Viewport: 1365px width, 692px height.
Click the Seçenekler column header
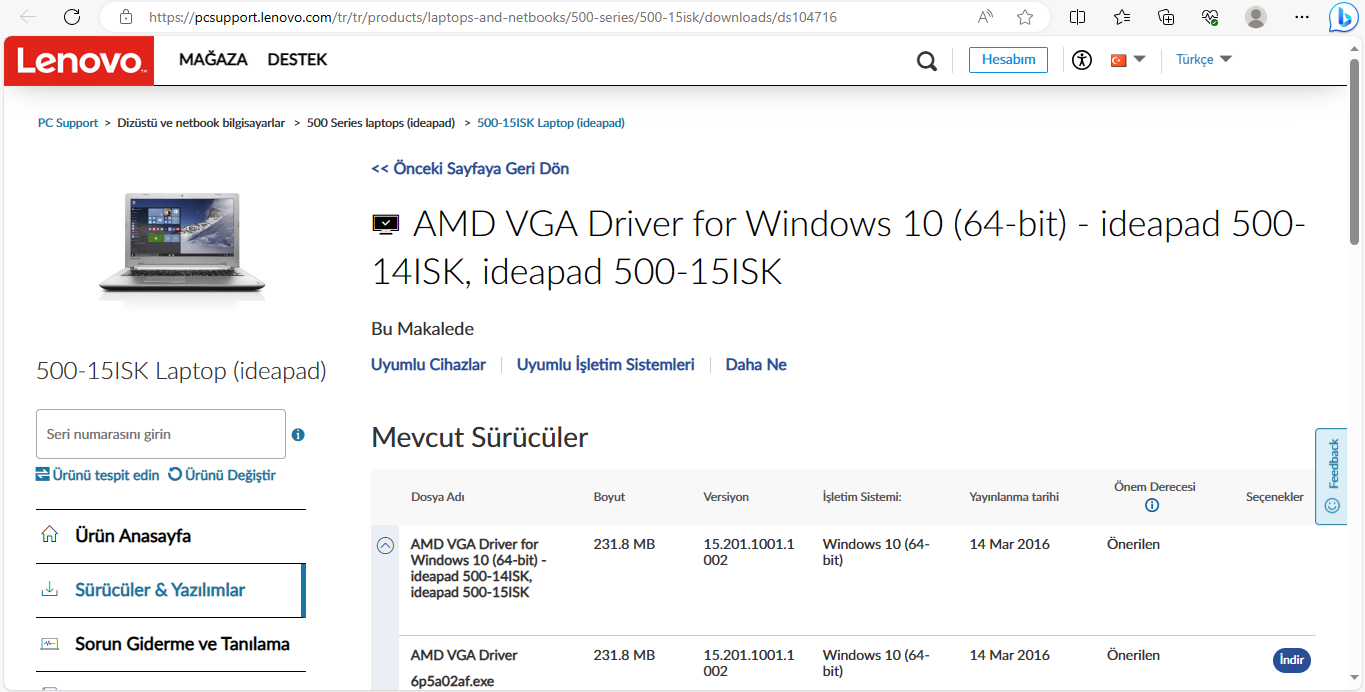tap(1274, 497)
